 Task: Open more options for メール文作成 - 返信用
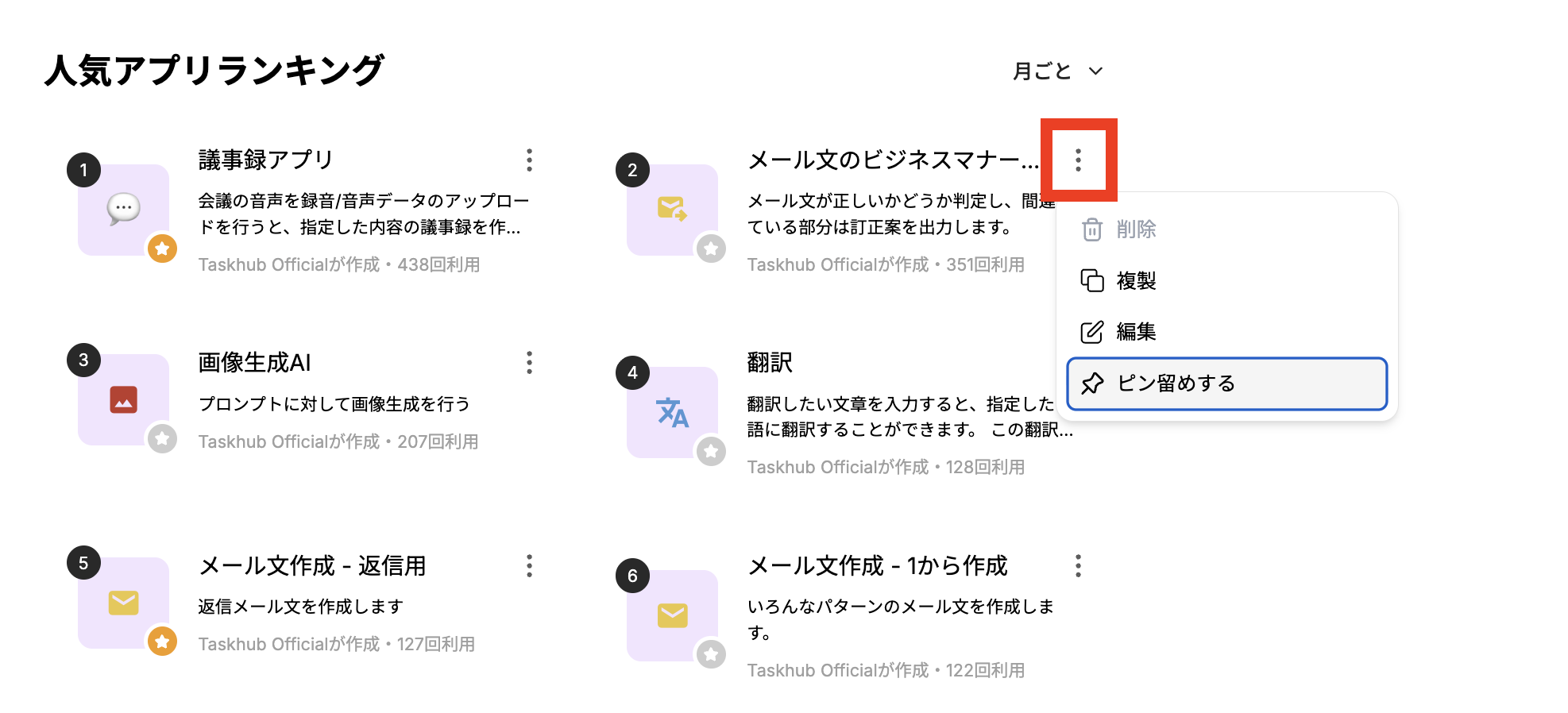(x=529, y=566)
